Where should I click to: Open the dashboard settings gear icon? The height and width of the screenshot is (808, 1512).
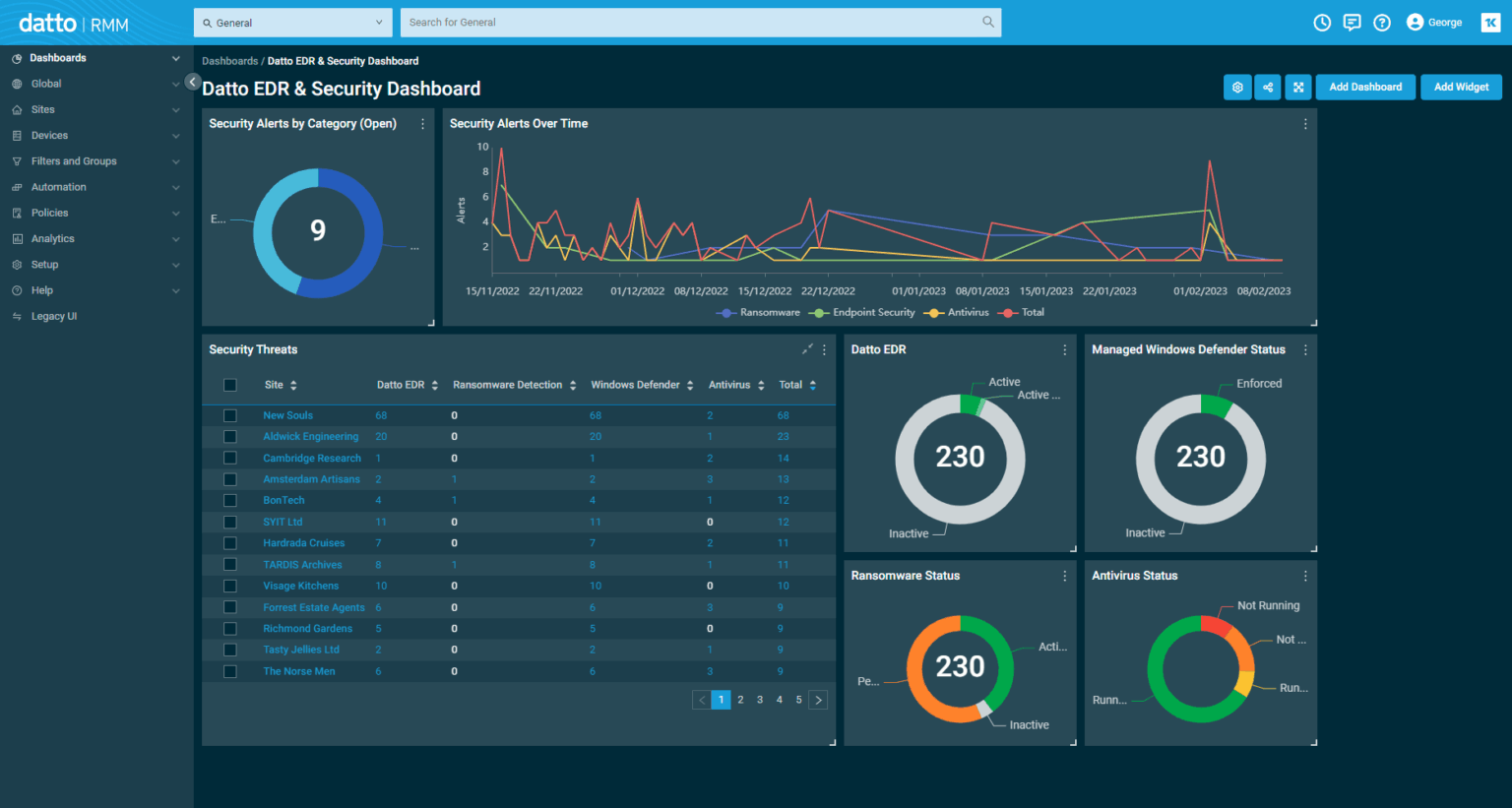tap(1237, 87)
